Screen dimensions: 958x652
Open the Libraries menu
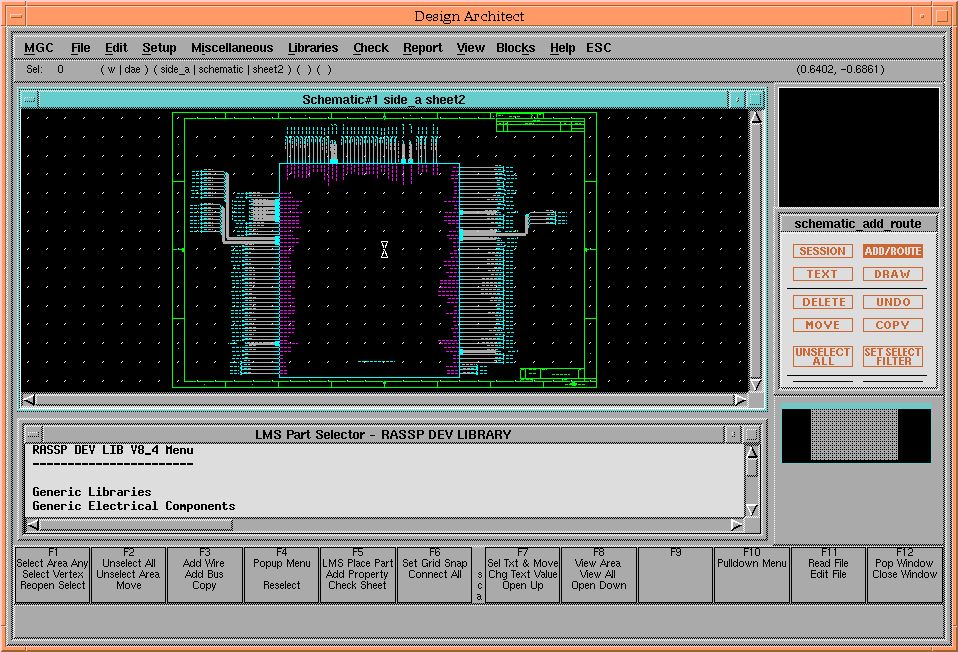pyautogui.click(x=313, y=48)
